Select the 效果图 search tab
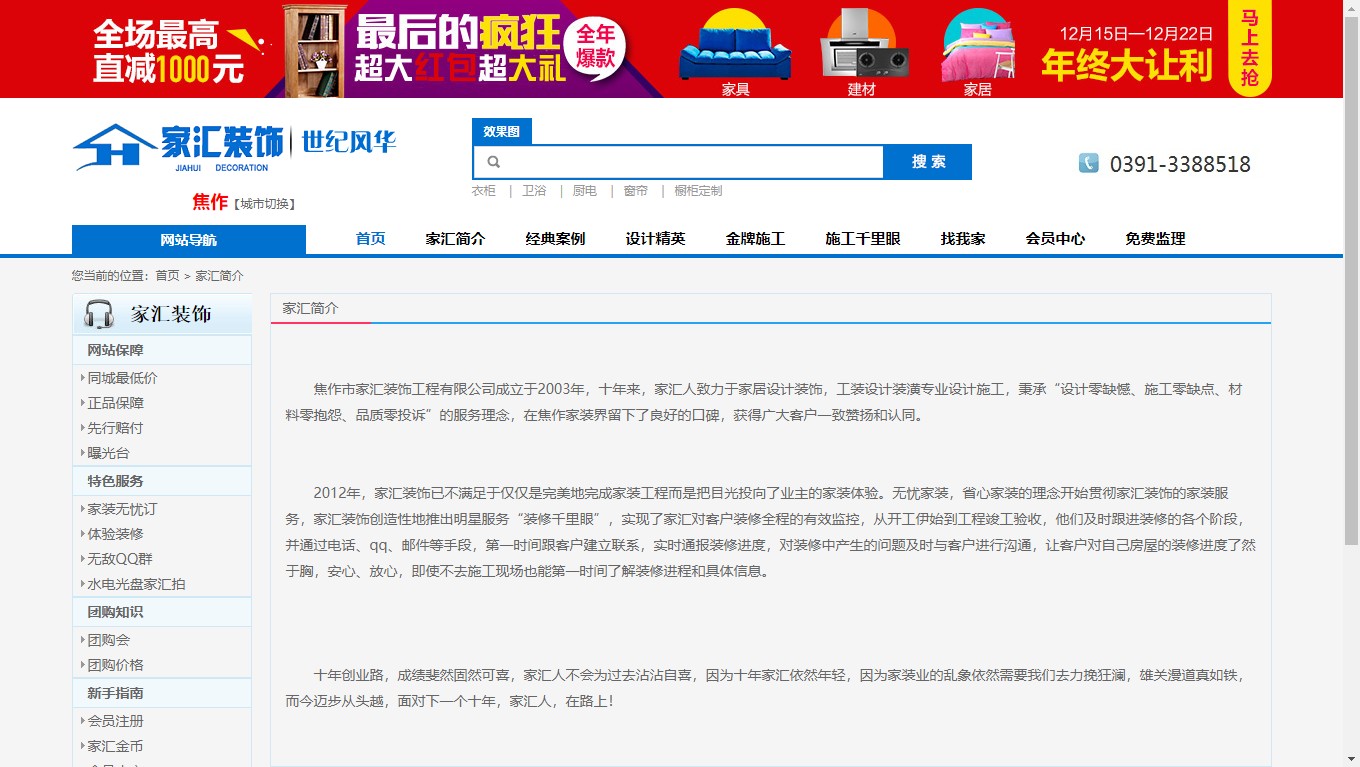Screen dimensions: 1360x767 pos(501,132)
